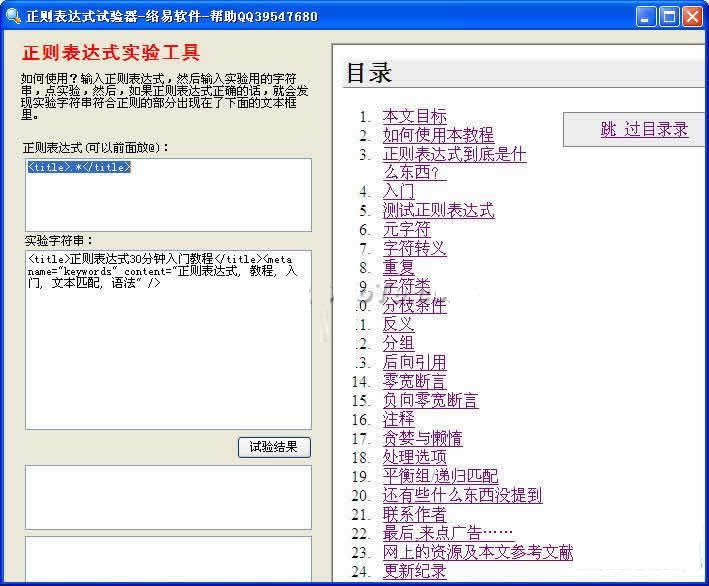Click the 正则表达式(可以前面放@) label
The image size is (709, 586).
tap(95, 147)
